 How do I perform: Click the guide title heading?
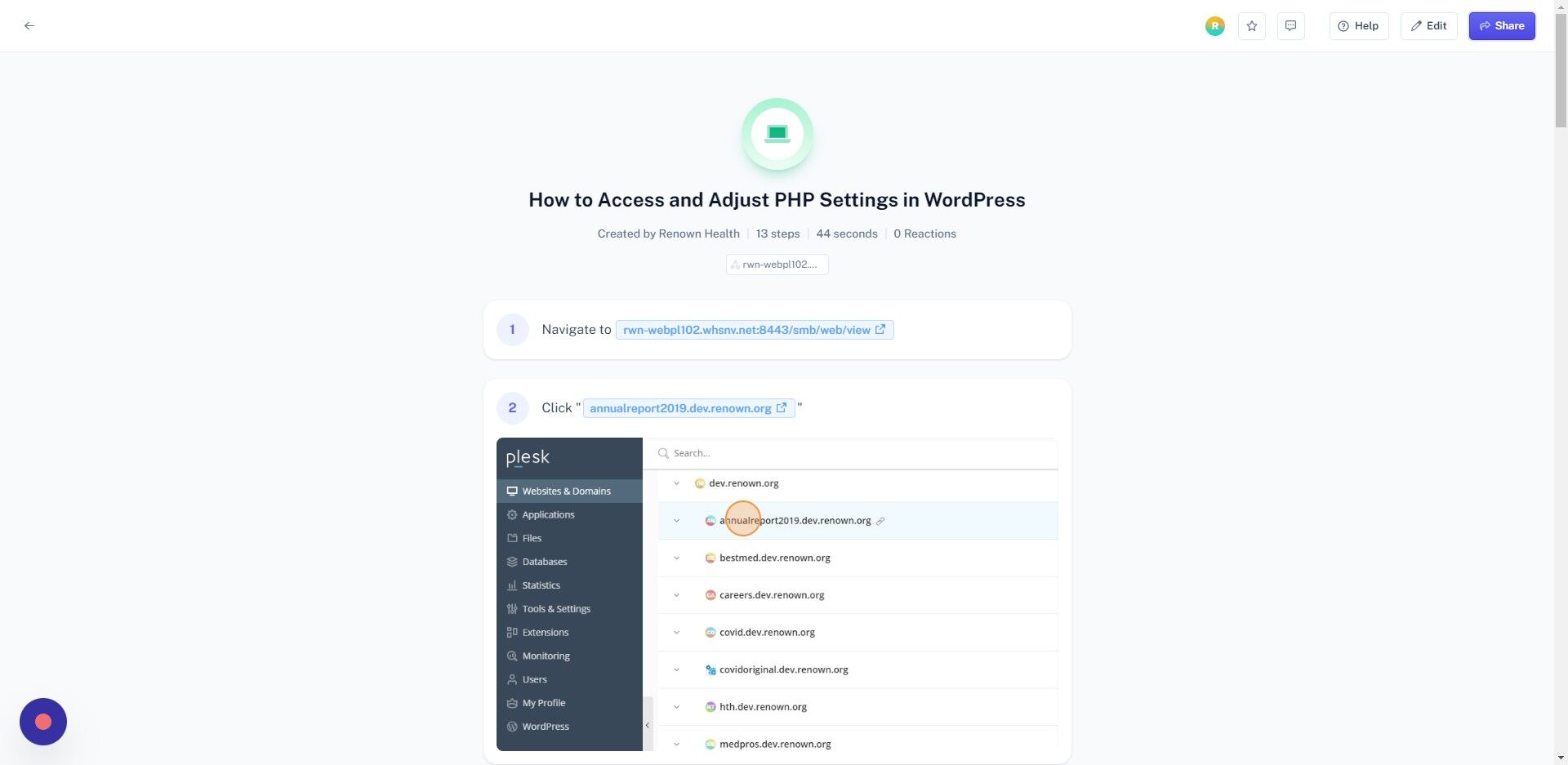click(777, 200)
